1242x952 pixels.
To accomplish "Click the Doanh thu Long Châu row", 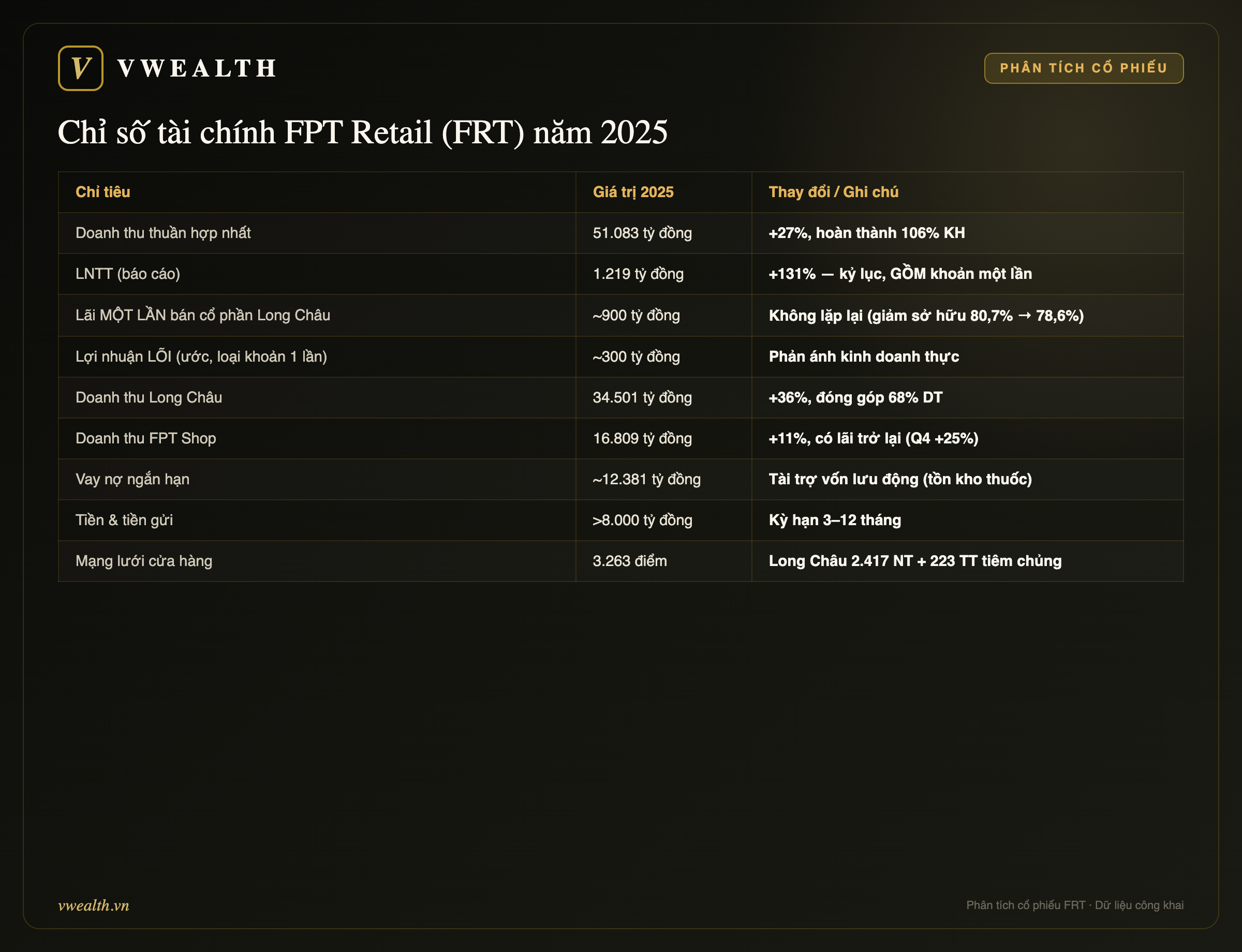I will [620, 398].
